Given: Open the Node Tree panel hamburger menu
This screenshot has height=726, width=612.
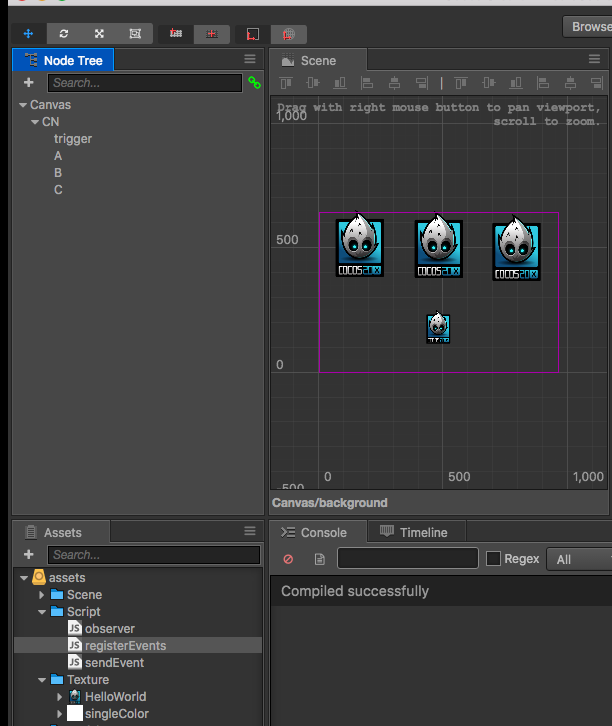Looking at the screenshot, I should click(250, 59).
